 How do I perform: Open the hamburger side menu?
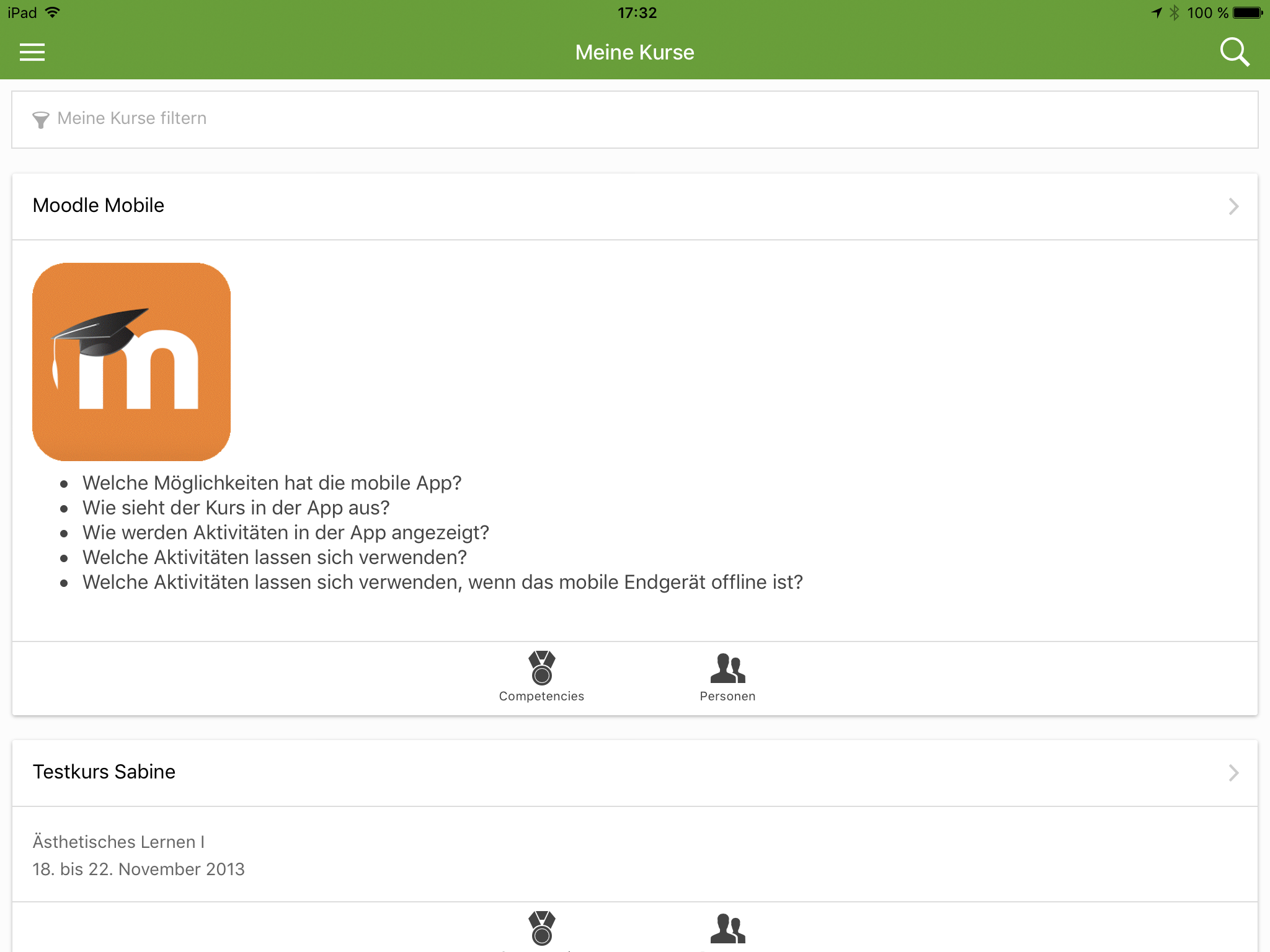point(32,52)
